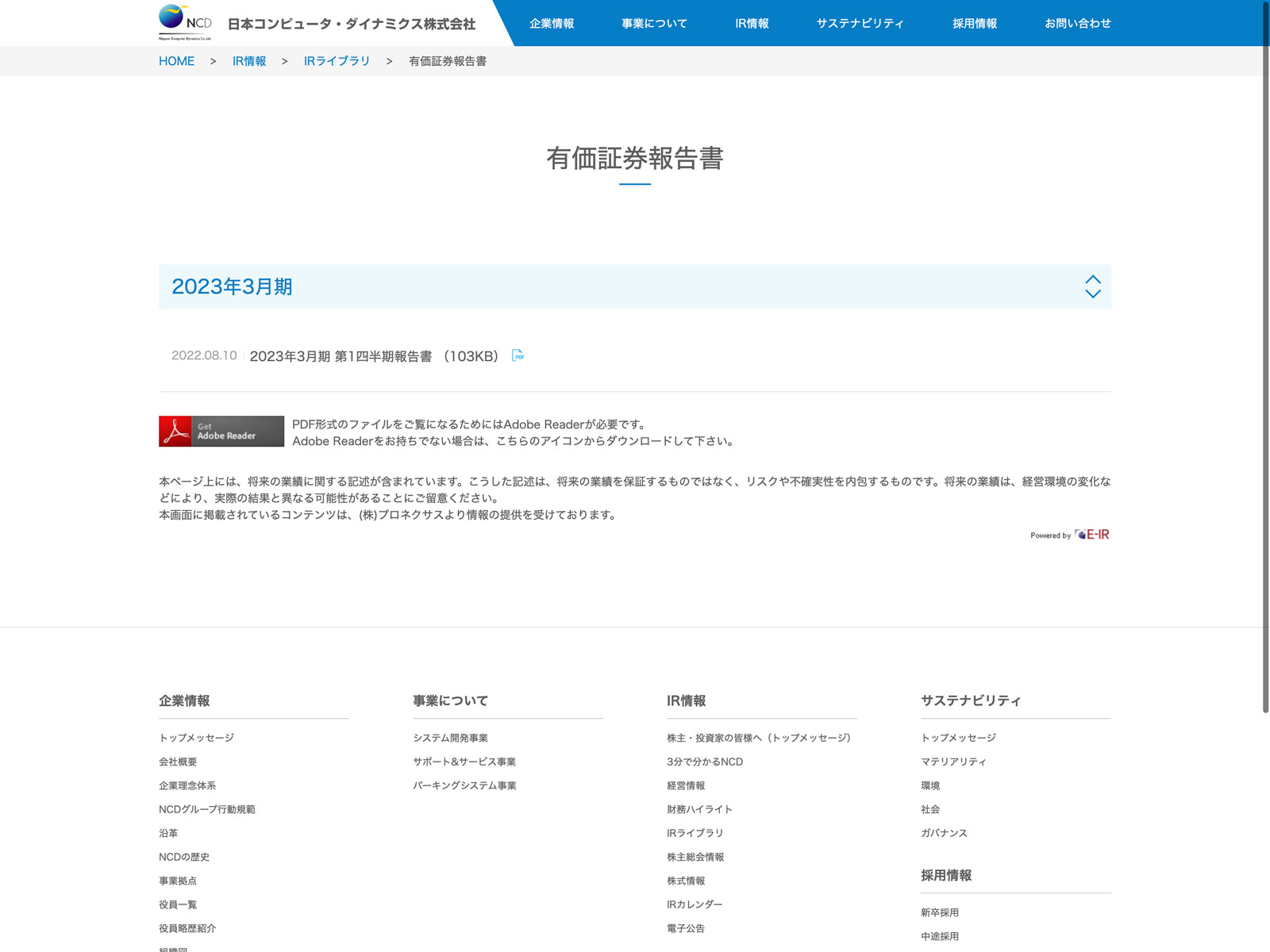Open footer 事業について heading
1270x952 pixels.
(450, 701)
